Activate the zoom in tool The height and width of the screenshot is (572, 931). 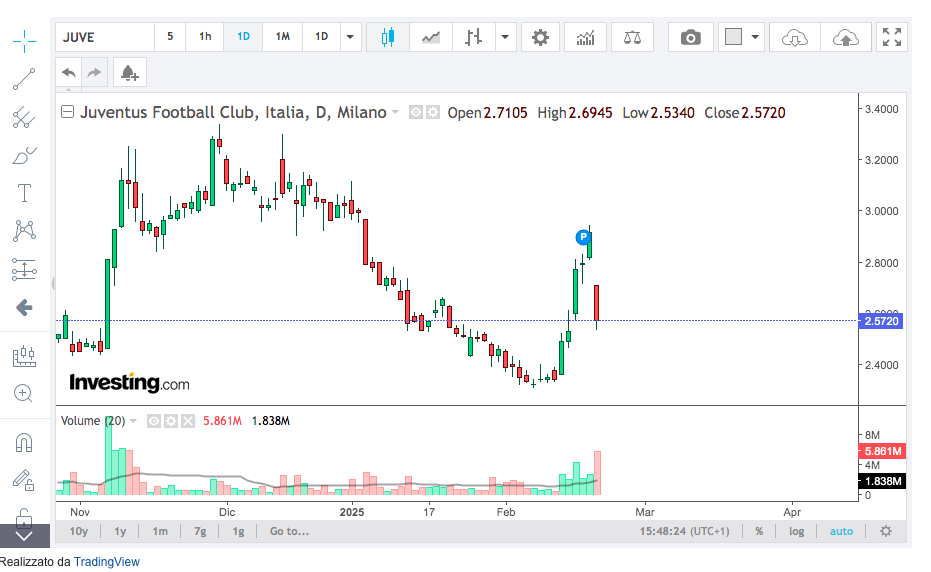(23, 393)
